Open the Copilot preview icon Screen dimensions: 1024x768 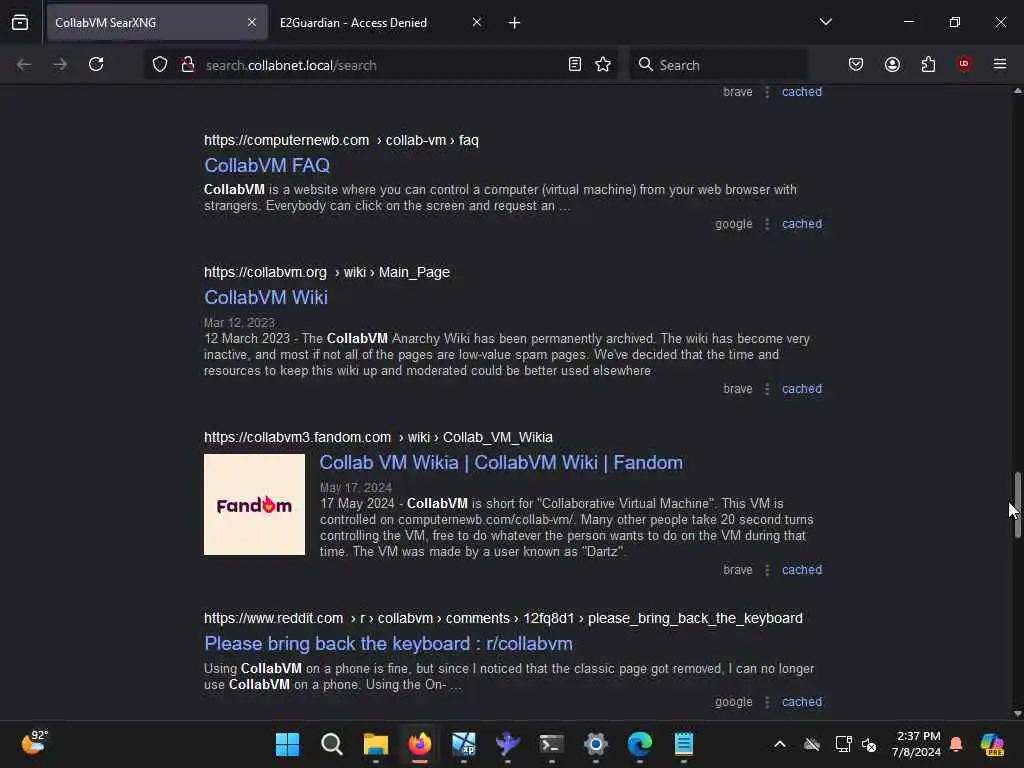[992, 744]
